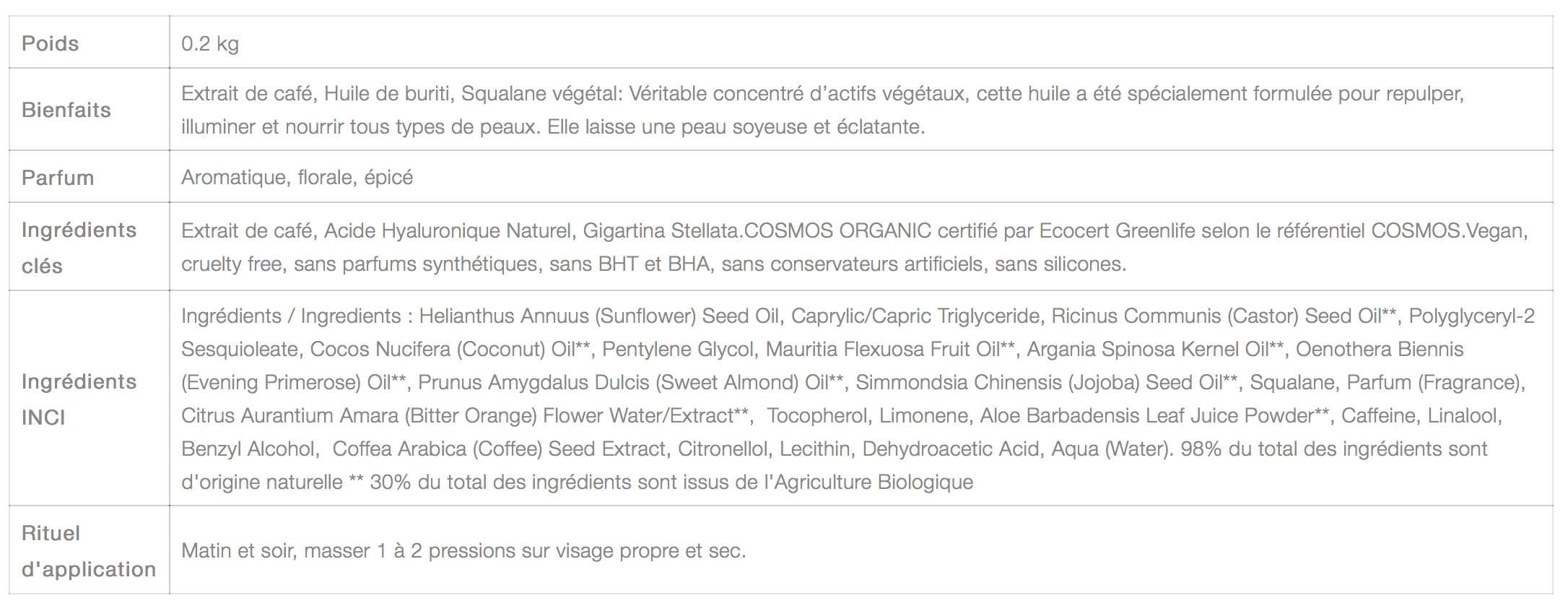The height and width of the screenshot is (611, 1568).
Task: Click the 'Acide Hyaluronique Naturel' text
Action: coord(448,231)
